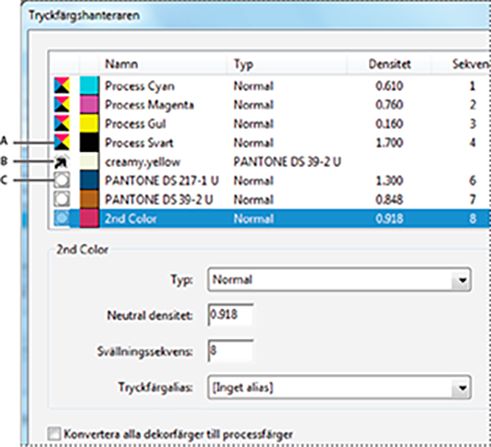
Task: Click the Neutral densitet input field
Action: click(230, 315)
